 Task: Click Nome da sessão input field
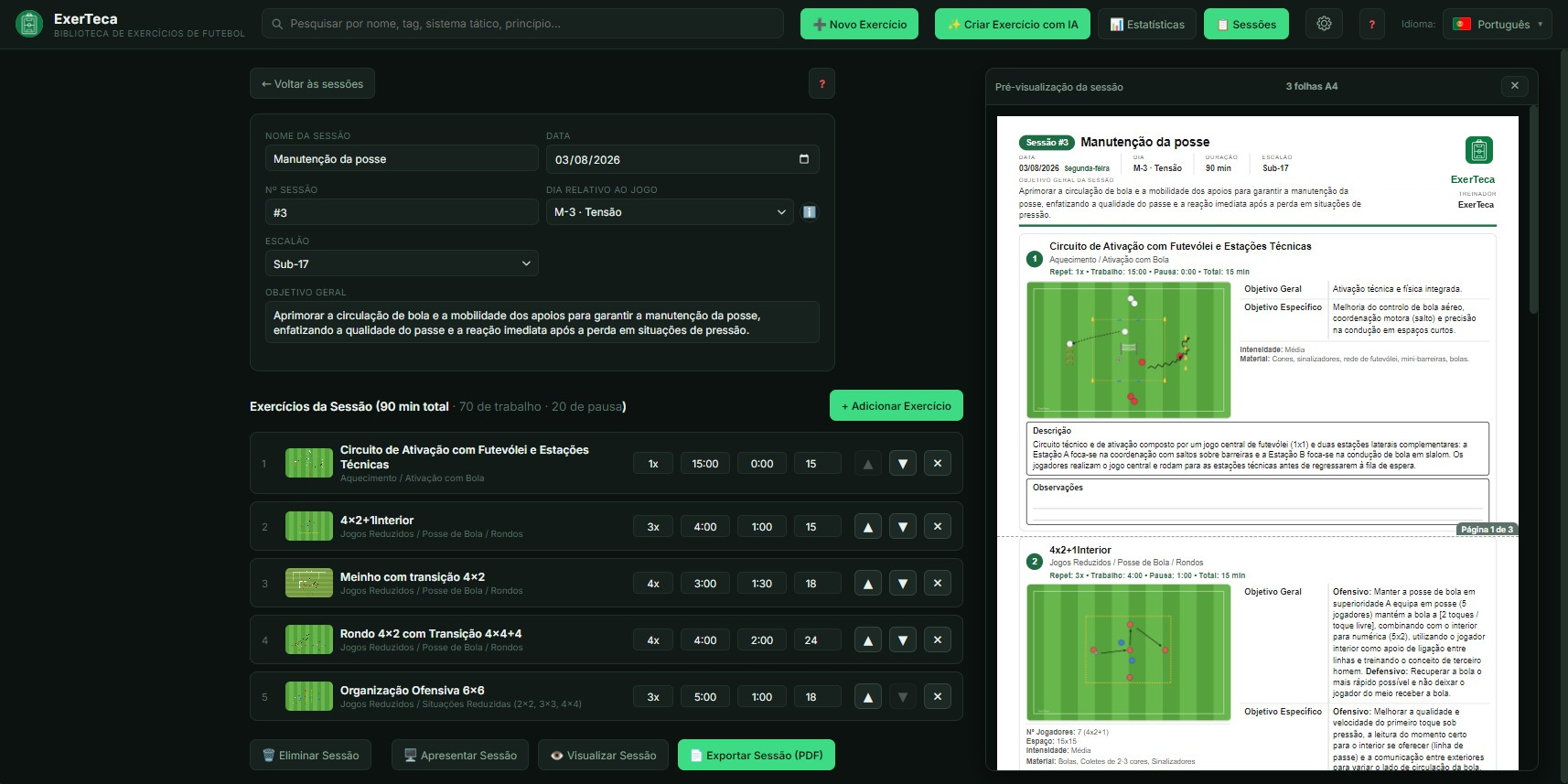click(x=402, y=158)
